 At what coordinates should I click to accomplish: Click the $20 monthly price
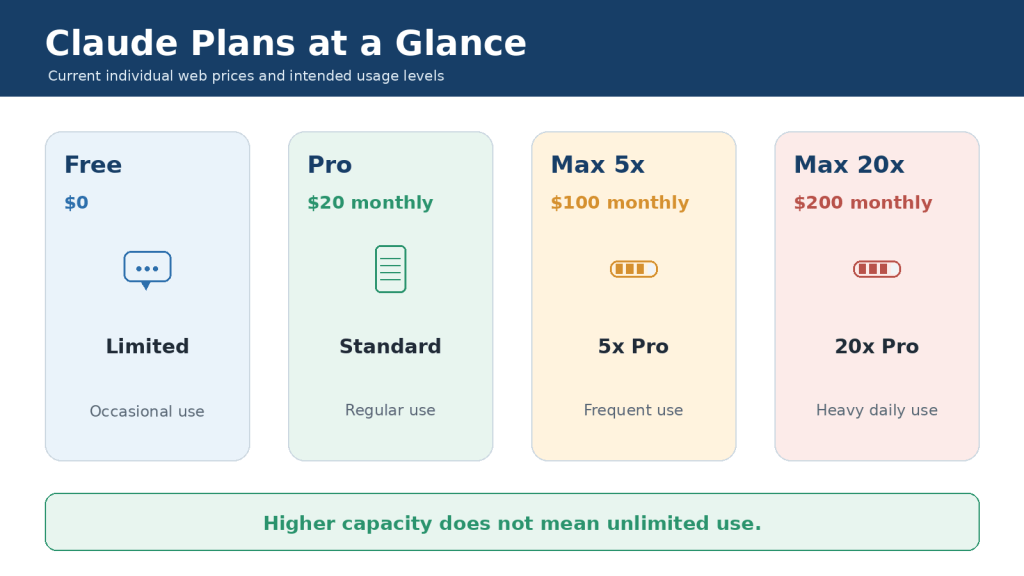[370, 202]
